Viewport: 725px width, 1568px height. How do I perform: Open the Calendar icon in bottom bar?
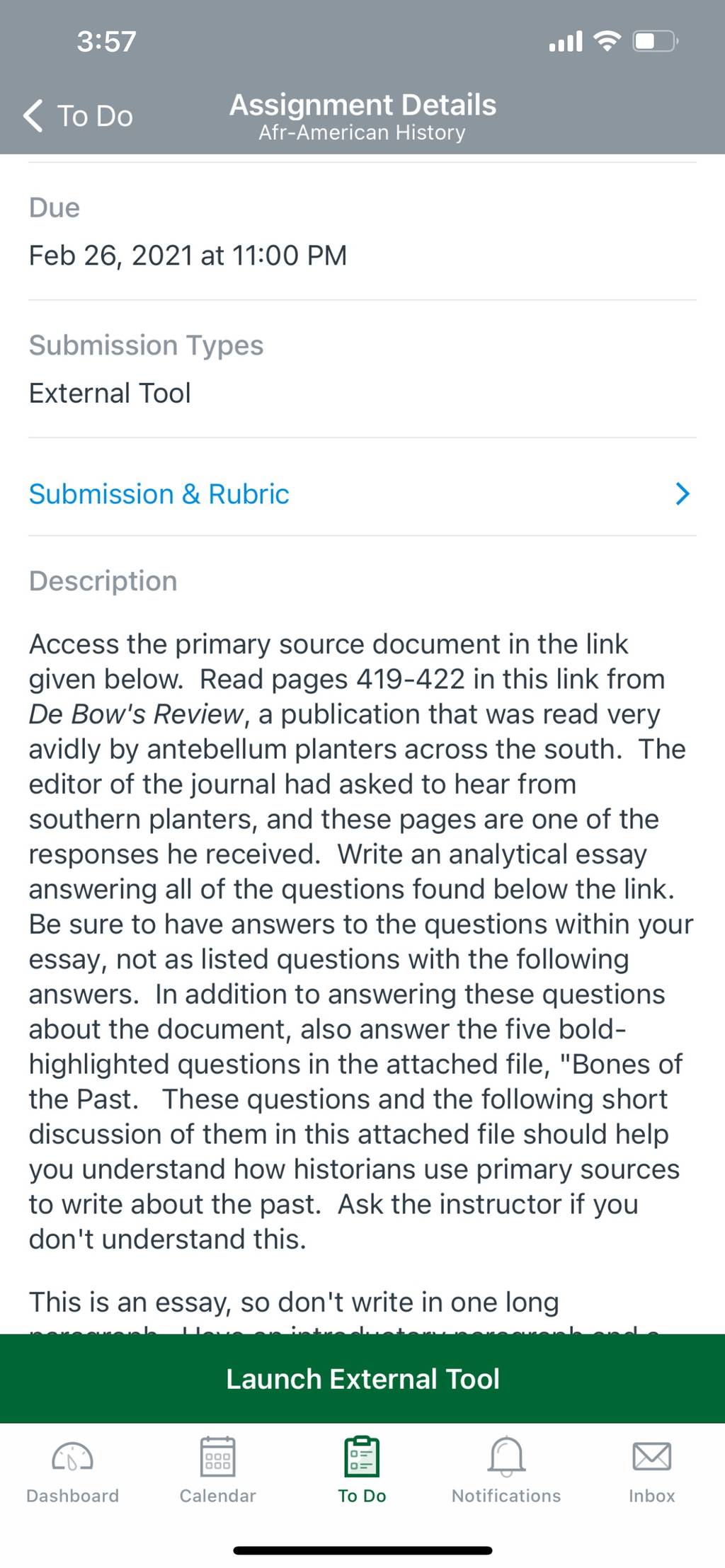[217, 1456]
